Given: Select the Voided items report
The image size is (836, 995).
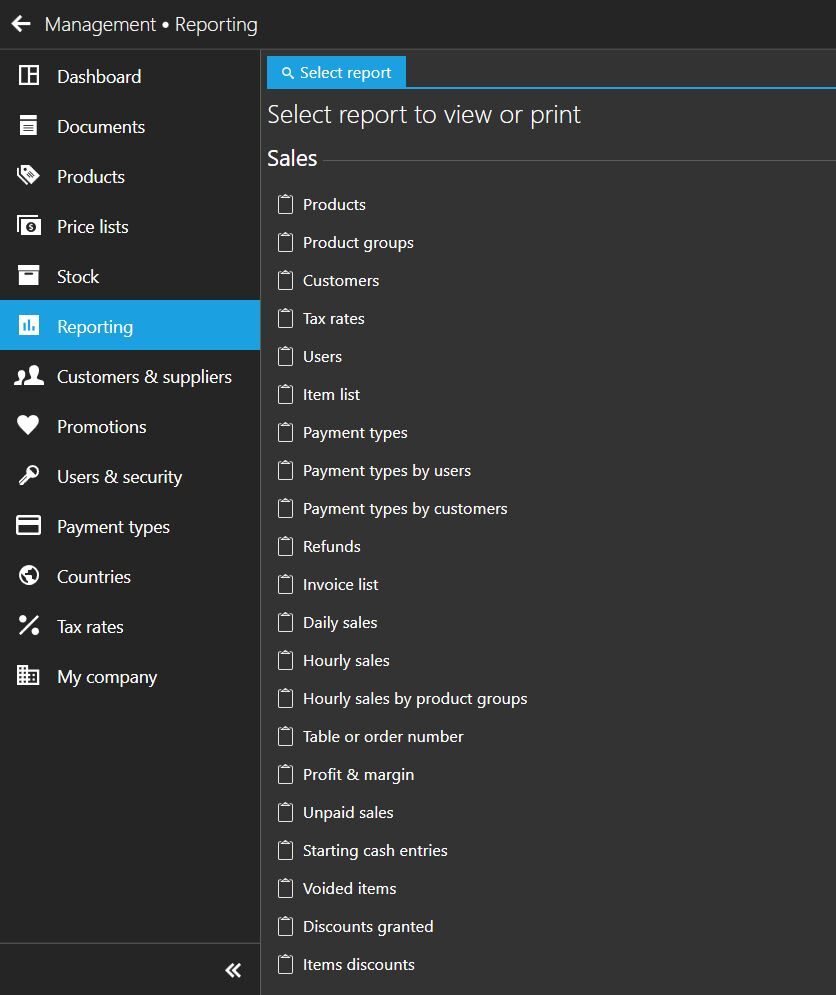Looking at the screenshot, I should 349,889.
